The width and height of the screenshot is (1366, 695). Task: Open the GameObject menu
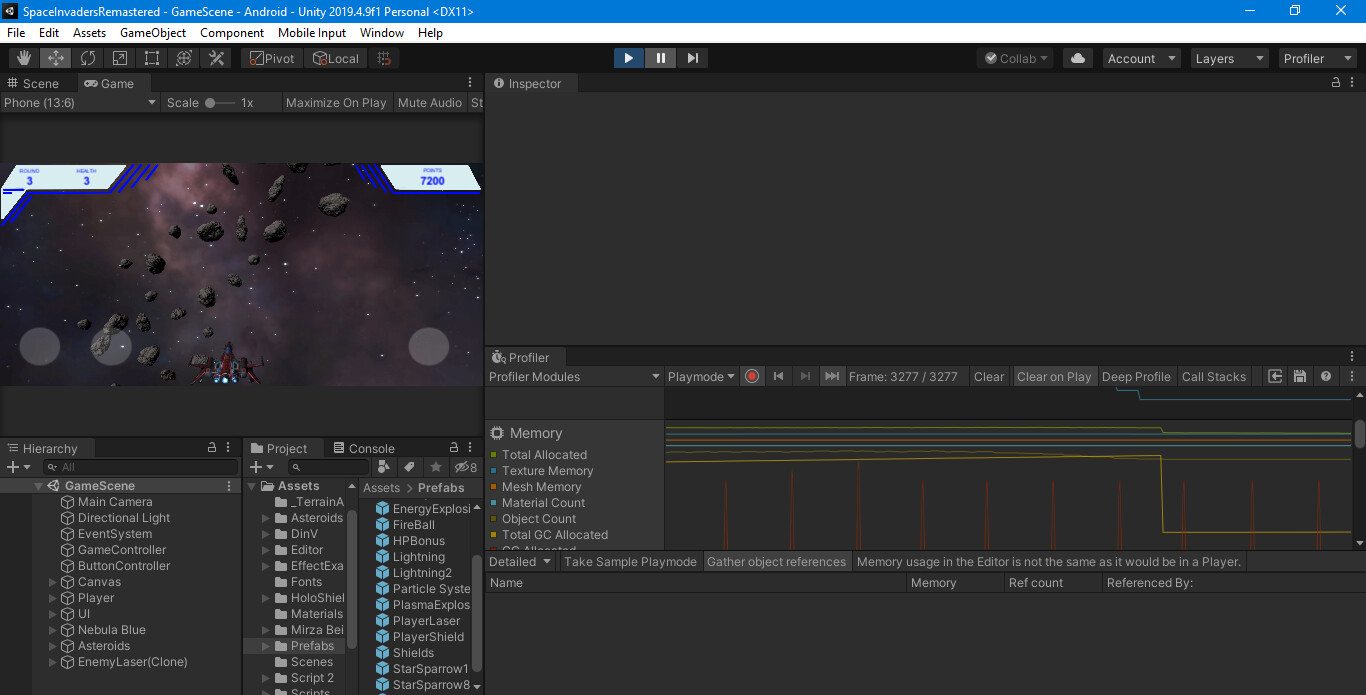[x=152, y=32]
